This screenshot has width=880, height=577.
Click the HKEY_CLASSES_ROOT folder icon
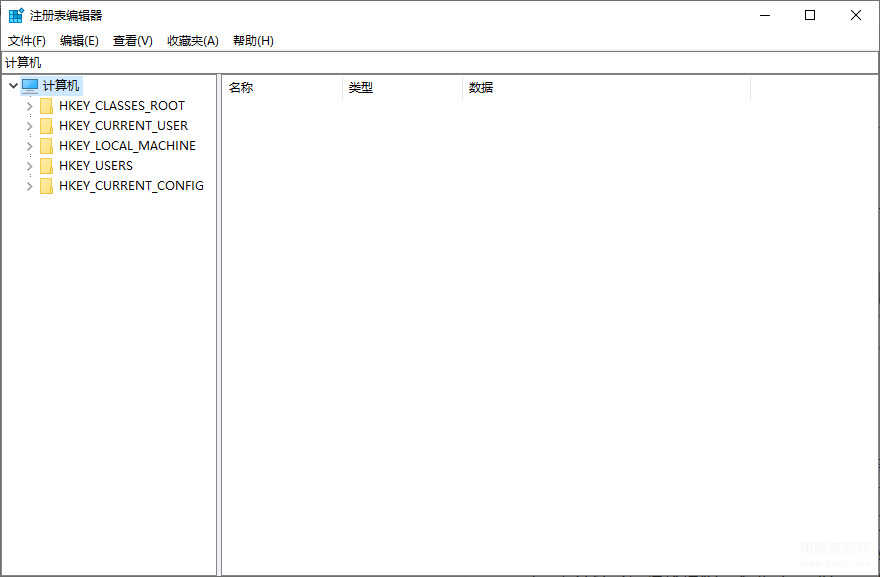[x=47, y=106]
